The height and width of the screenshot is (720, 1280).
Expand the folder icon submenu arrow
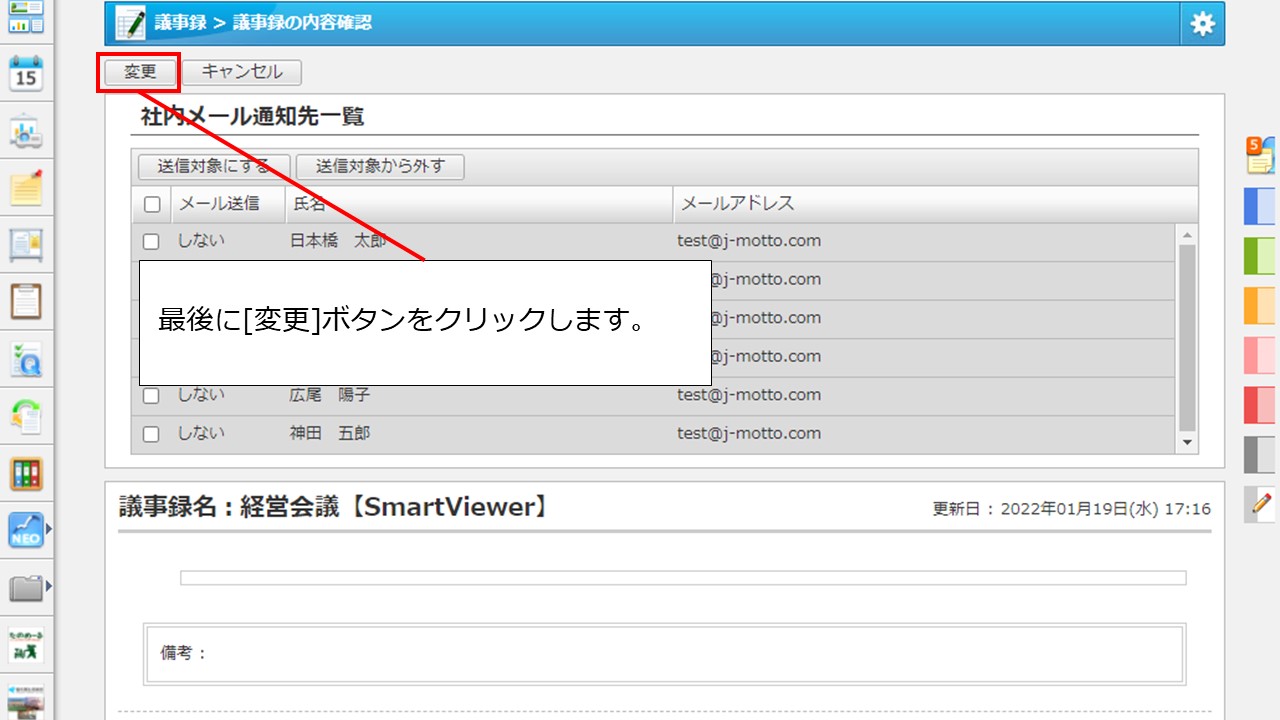(48, 586)
